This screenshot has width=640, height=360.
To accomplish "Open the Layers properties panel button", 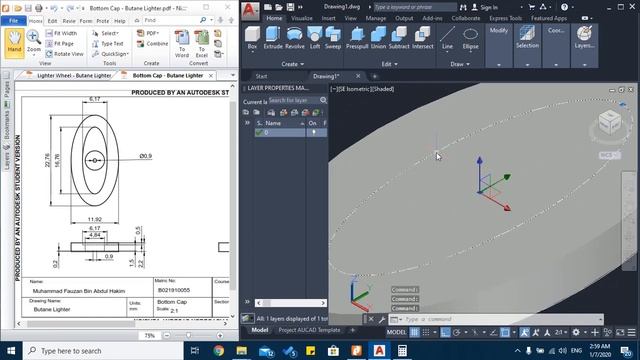I will pos(584,38).
